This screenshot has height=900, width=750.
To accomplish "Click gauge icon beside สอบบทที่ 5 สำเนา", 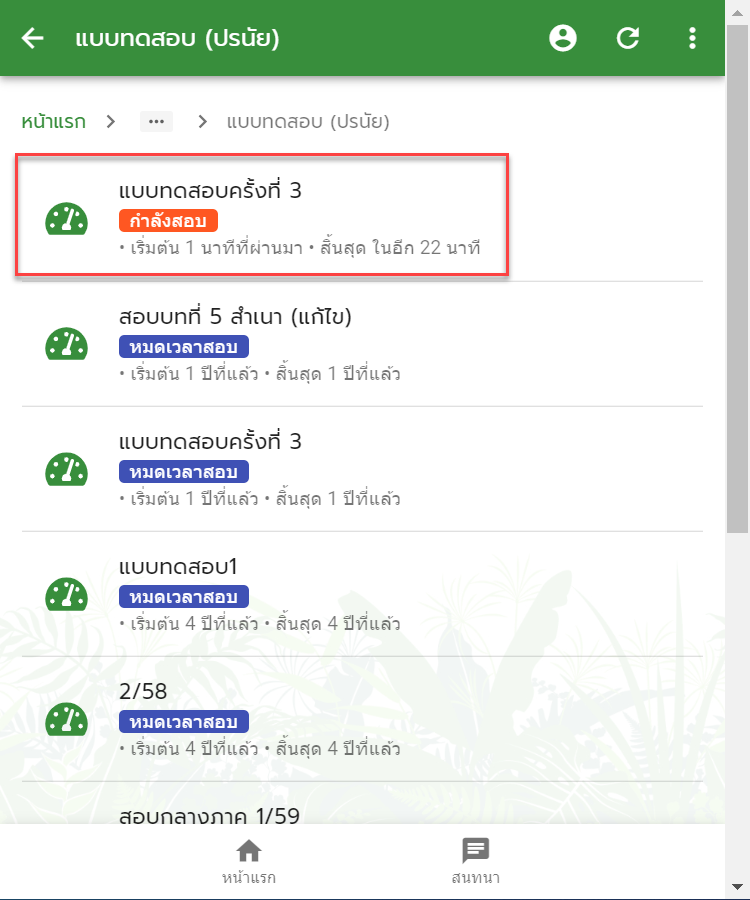I will [67, 344].
